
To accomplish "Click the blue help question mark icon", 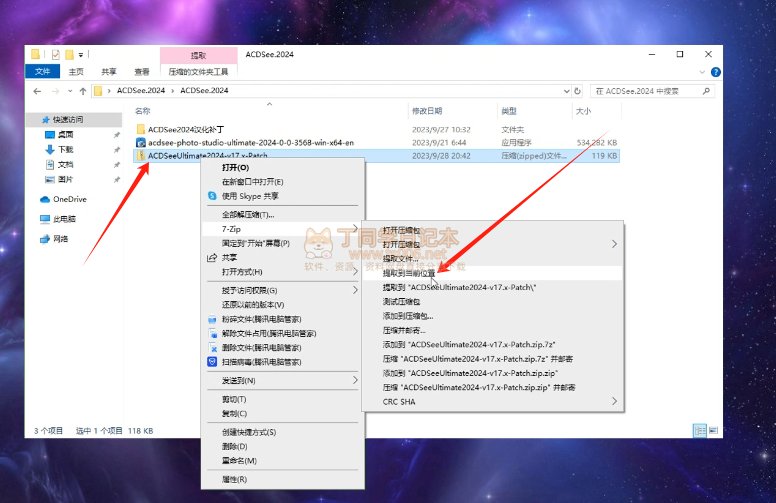I will pos(716,72).
